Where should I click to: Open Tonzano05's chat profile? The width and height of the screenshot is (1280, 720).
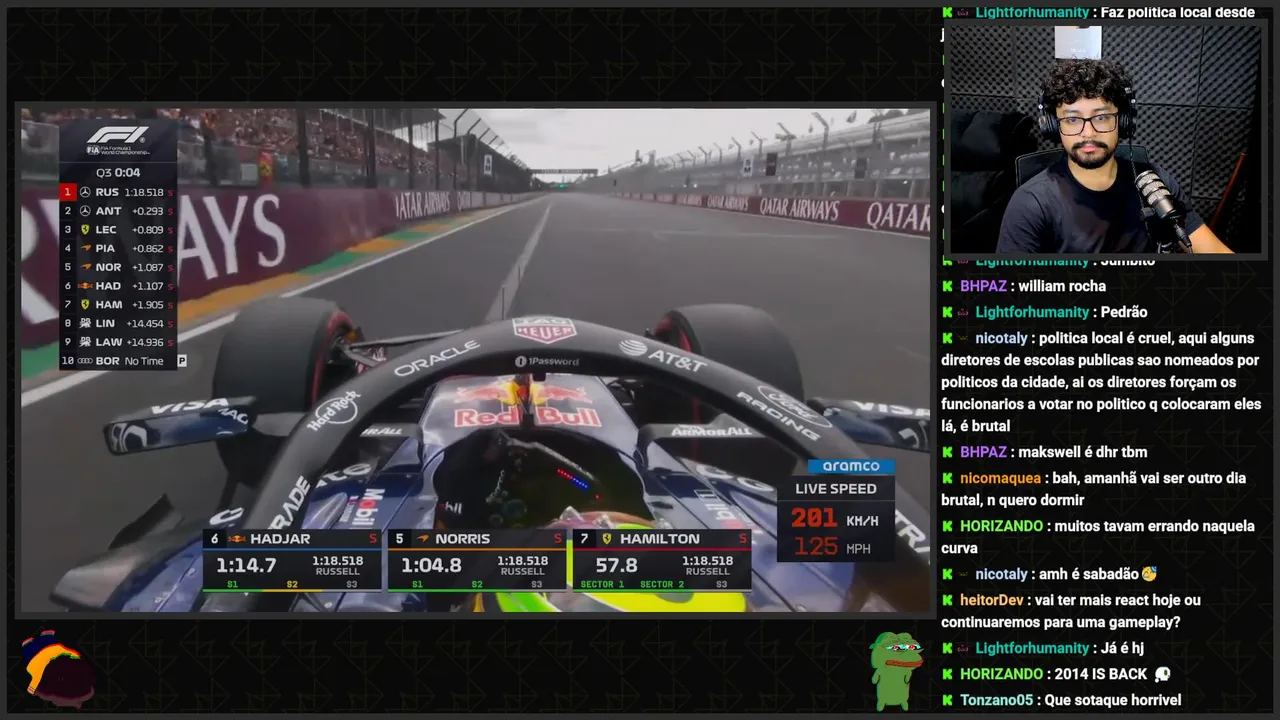(x=996, y=700)
